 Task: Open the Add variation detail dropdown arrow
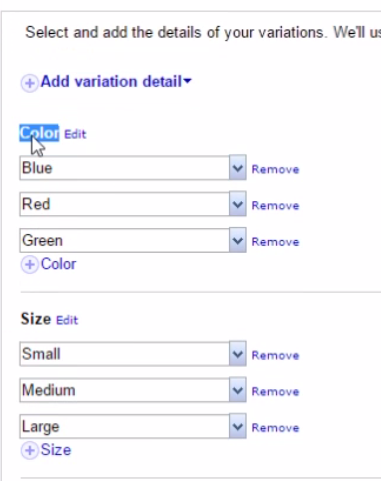[x=187, y=81]
